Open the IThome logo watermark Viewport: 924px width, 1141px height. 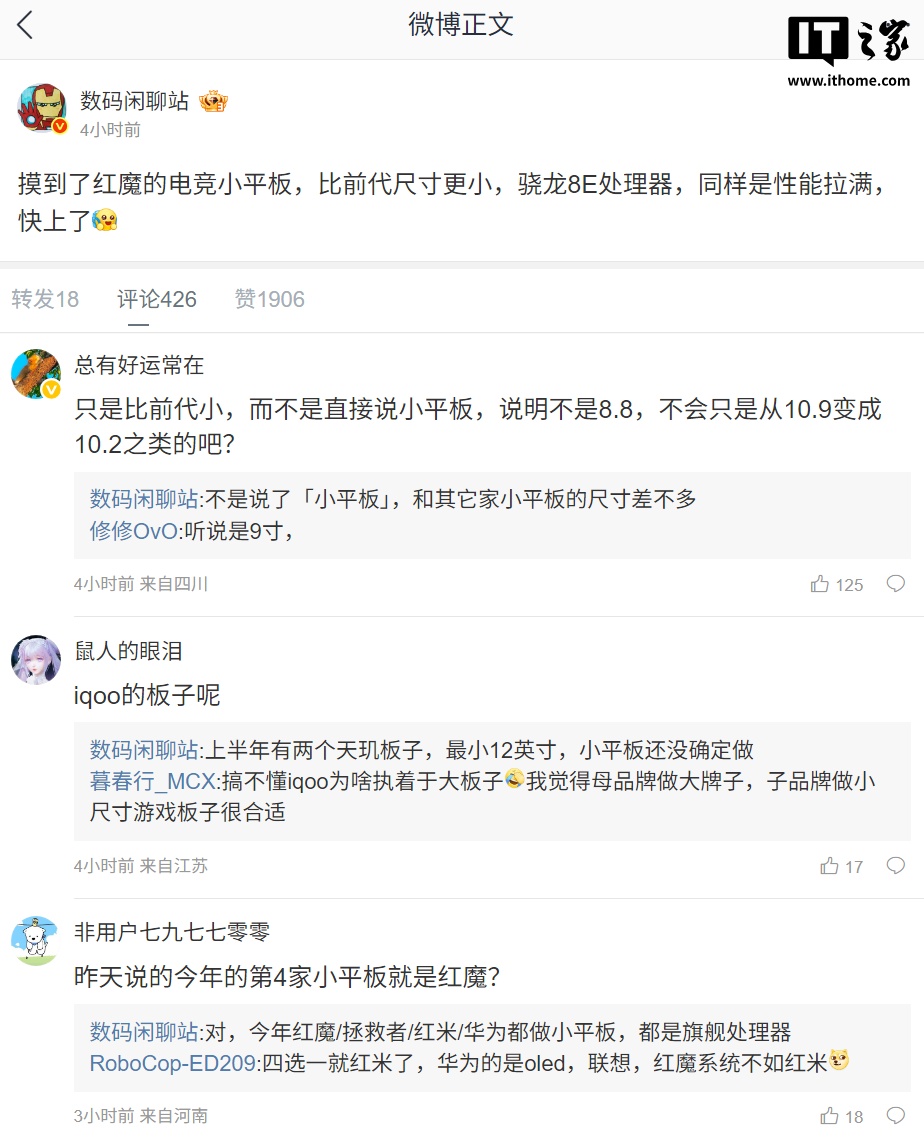(x=848, y=51)
